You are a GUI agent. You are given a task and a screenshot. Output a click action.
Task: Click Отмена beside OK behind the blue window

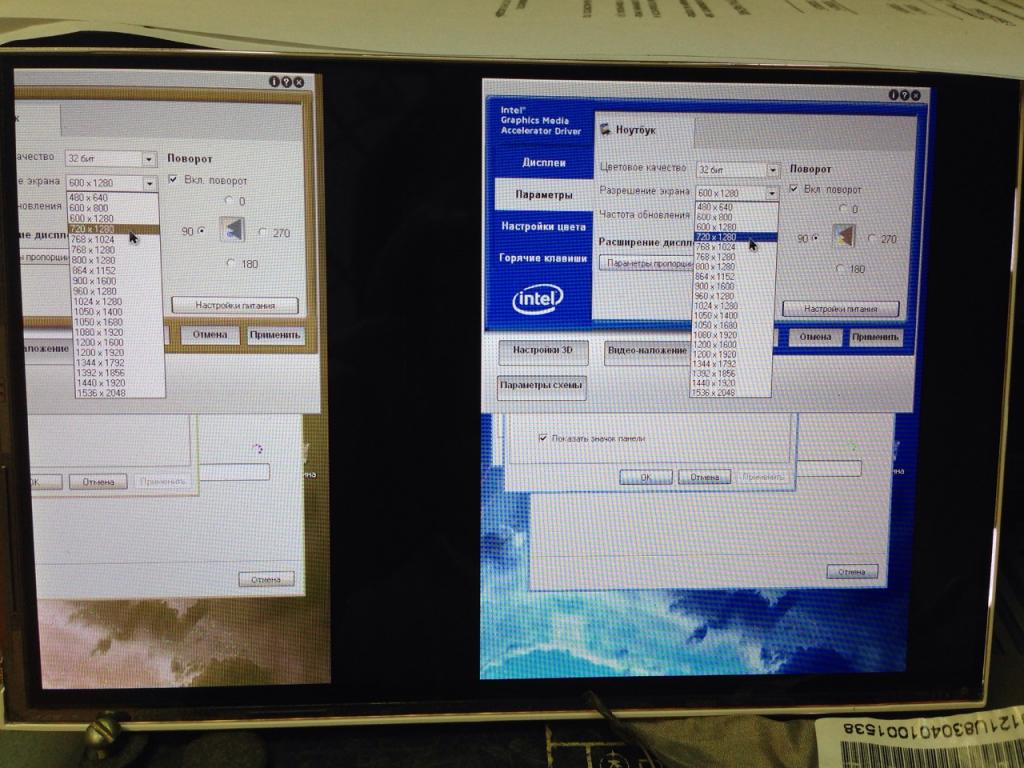click(x=704, y=477)
